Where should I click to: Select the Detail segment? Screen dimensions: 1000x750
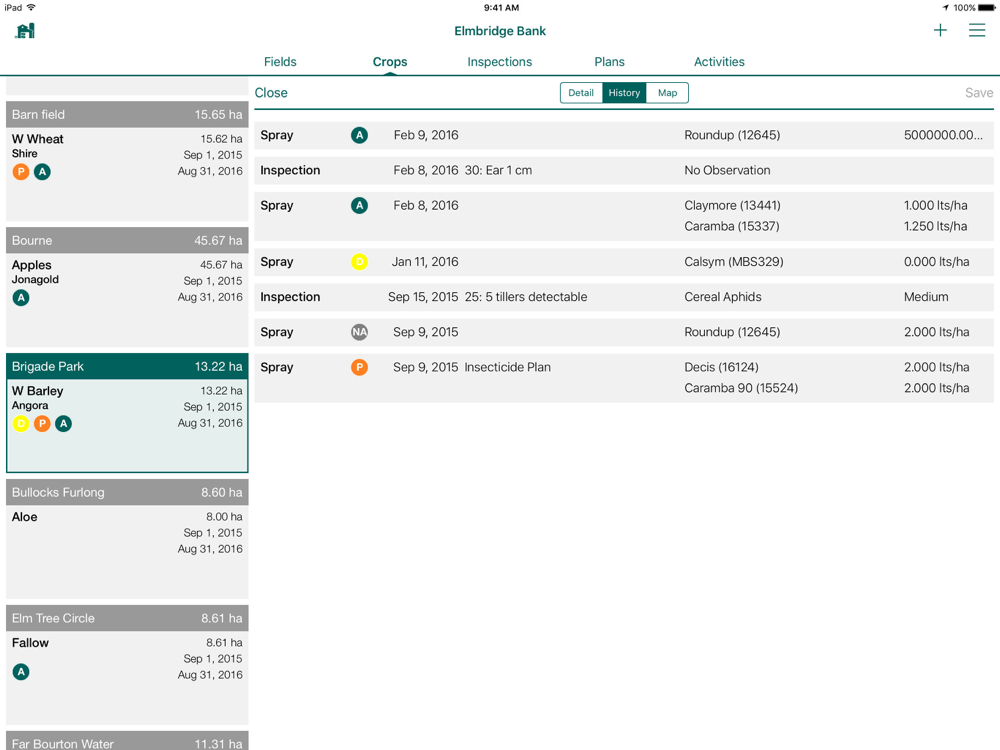click(x=581, y=93)
